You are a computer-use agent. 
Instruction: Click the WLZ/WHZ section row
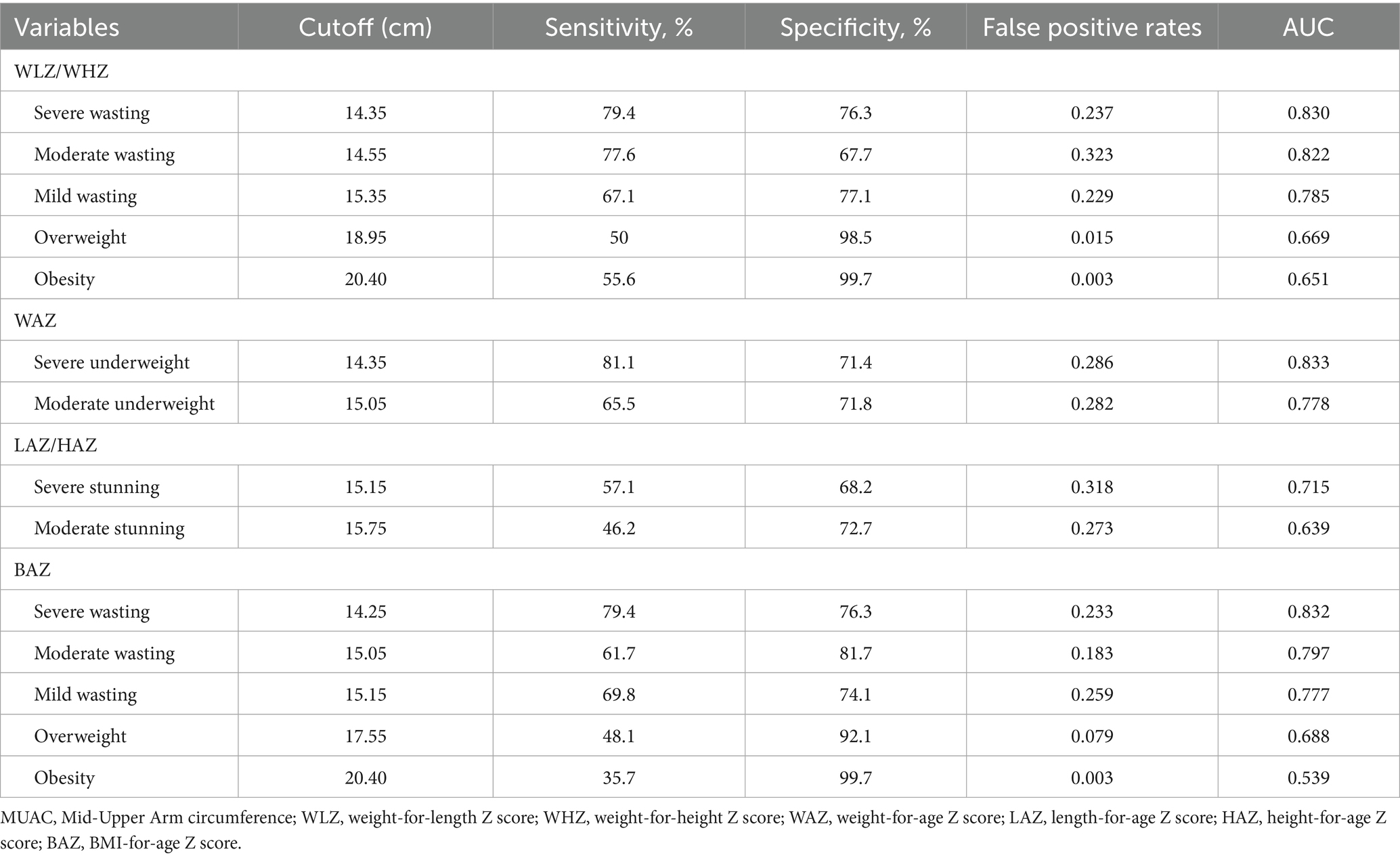point(62,71)
